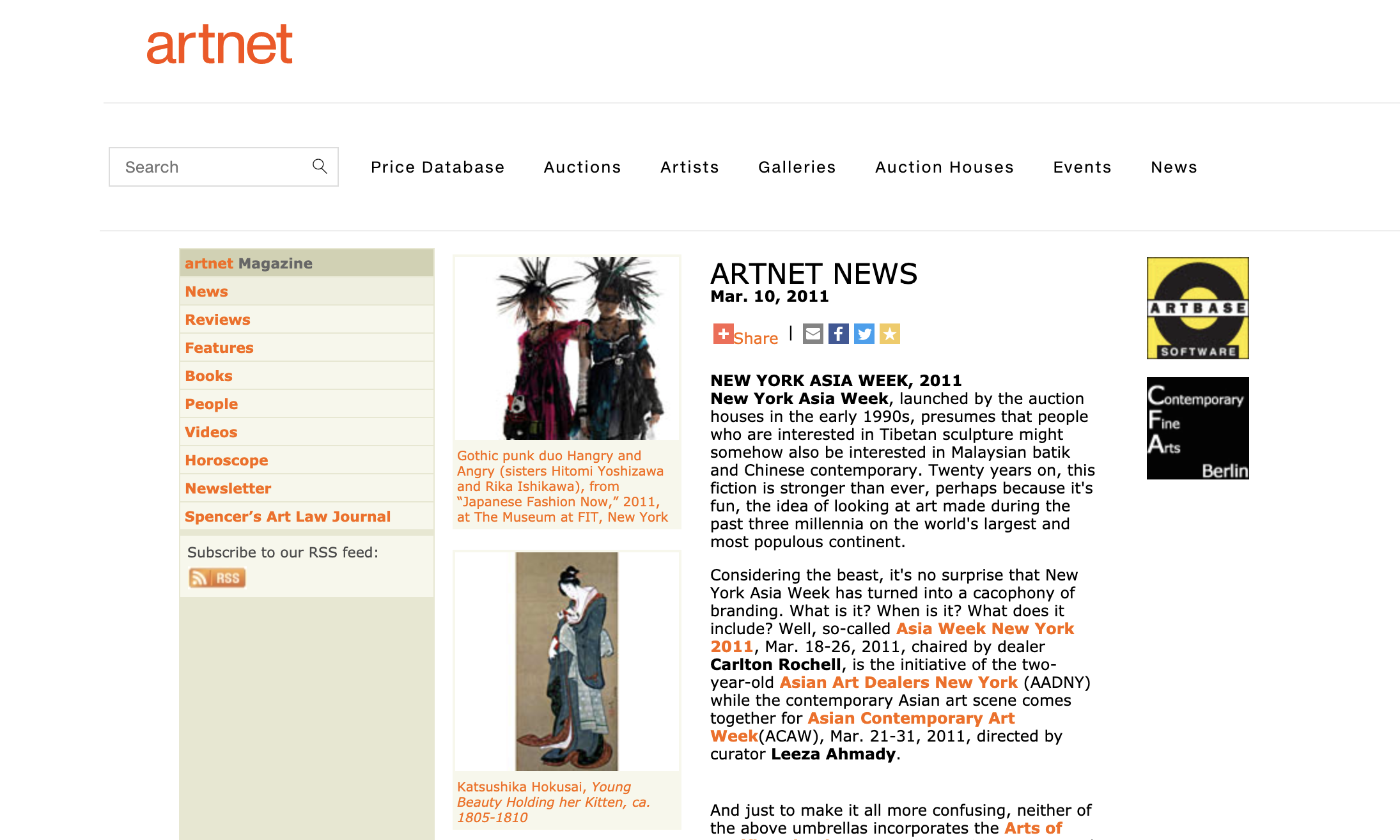Click the Artbase Software ad banner
The height and width of the screenshot is (840, 1400).
pos(1197,308)
